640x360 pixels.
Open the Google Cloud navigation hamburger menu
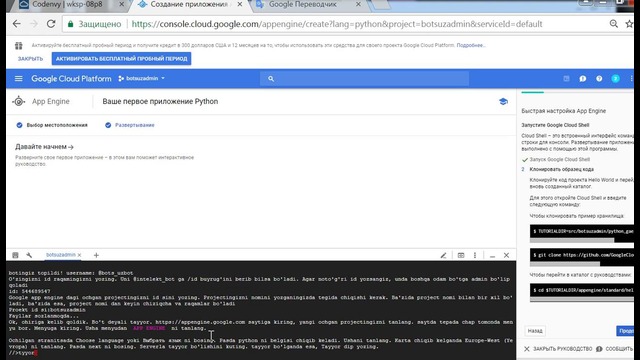[18, 78]
